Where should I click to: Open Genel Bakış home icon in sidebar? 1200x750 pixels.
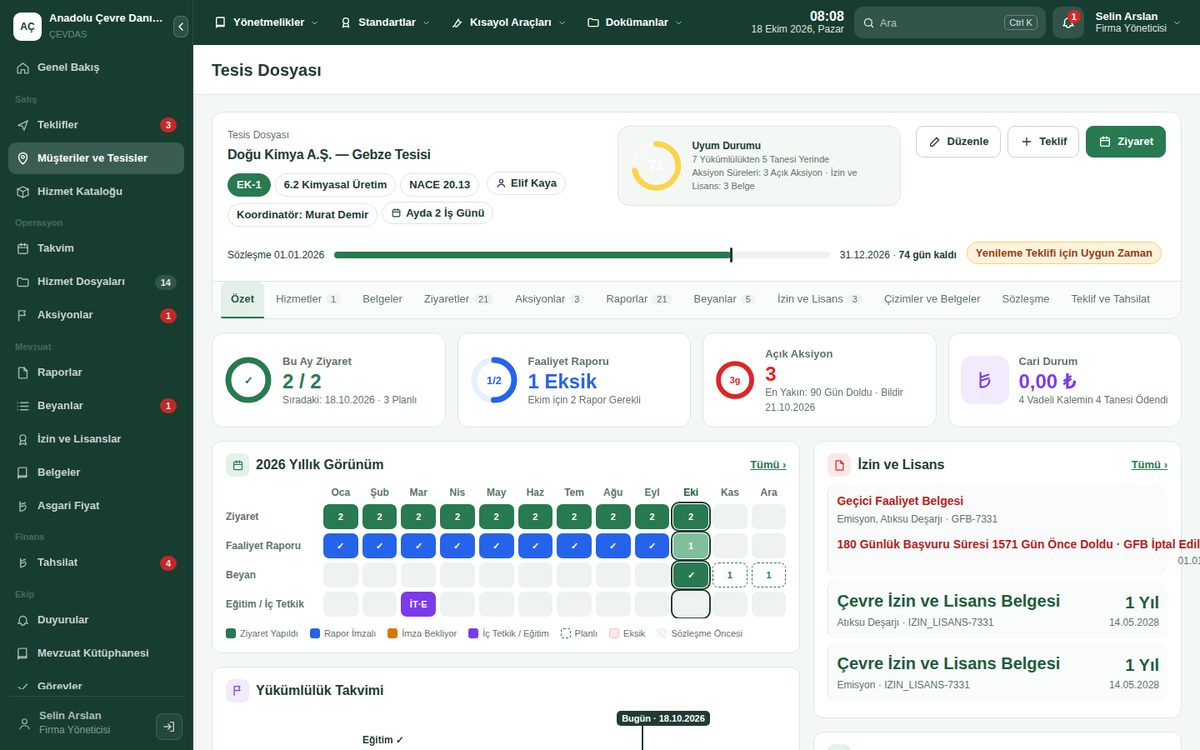pos(23,68)
